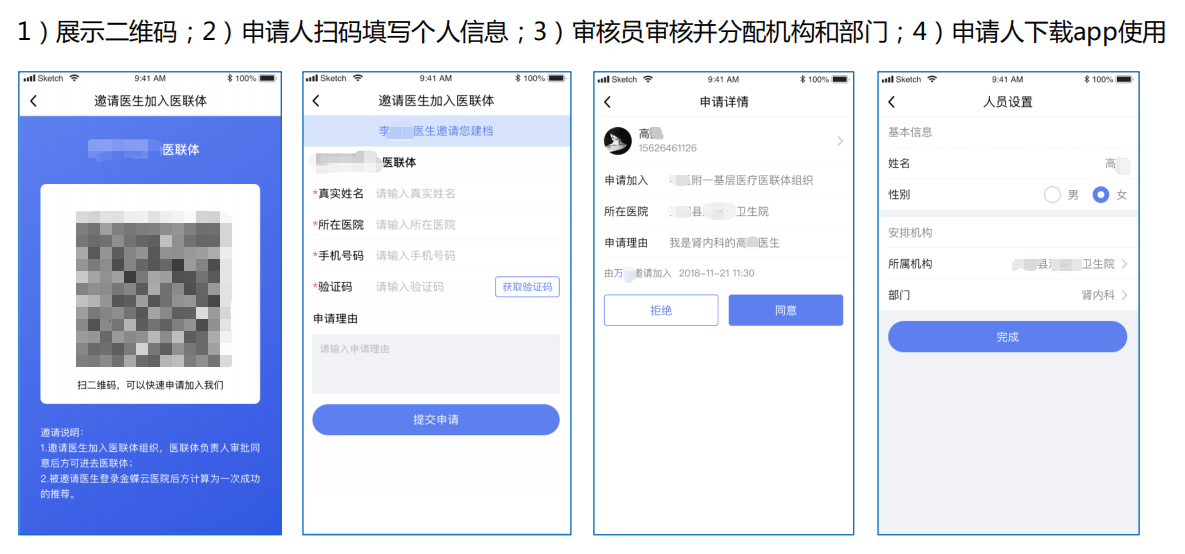The width and height of the screenshot is (1185, 554).
Task: Tap back arrow on the invitation form screen
Action: [316, 101]
